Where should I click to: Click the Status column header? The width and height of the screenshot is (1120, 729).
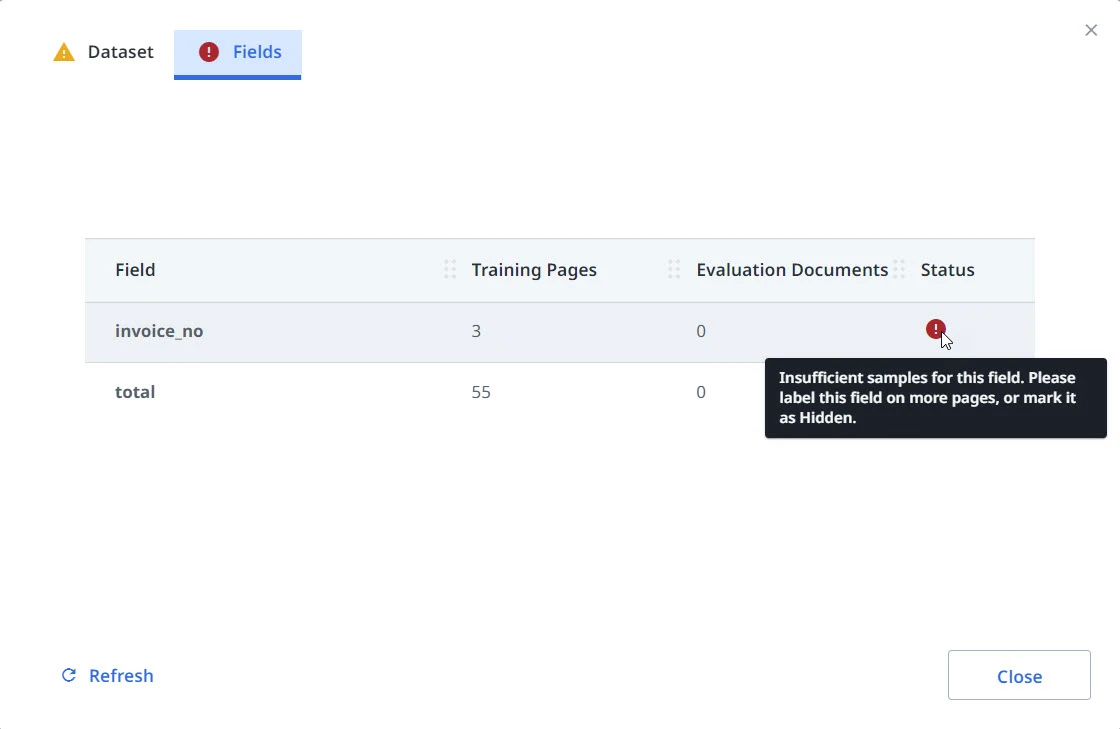pos(947,270)
